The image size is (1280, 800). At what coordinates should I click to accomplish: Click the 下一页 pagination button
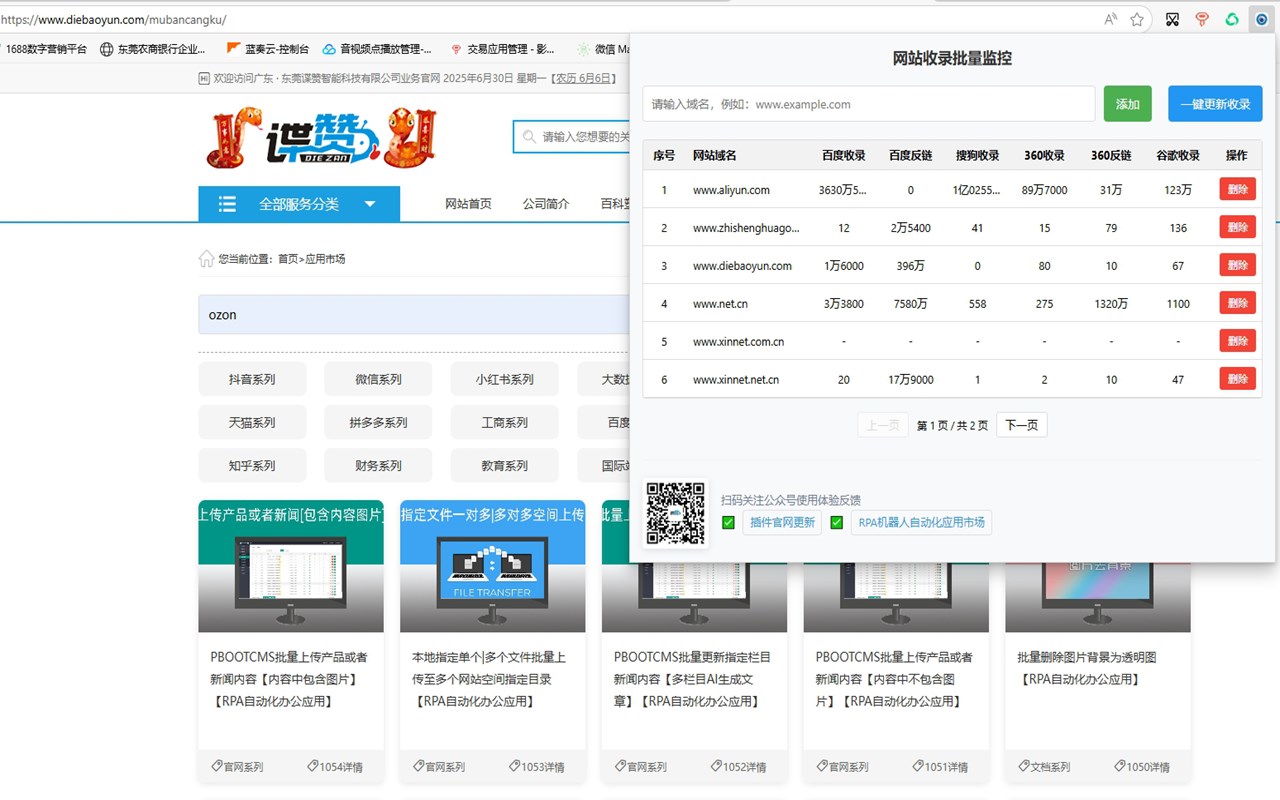click(x=1021, y=425)
